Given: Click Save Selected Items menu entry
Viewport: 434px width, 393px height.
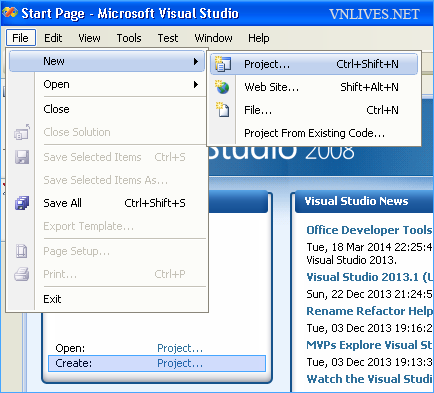Looking at the screenshot, I should click(x=107, y=157).
